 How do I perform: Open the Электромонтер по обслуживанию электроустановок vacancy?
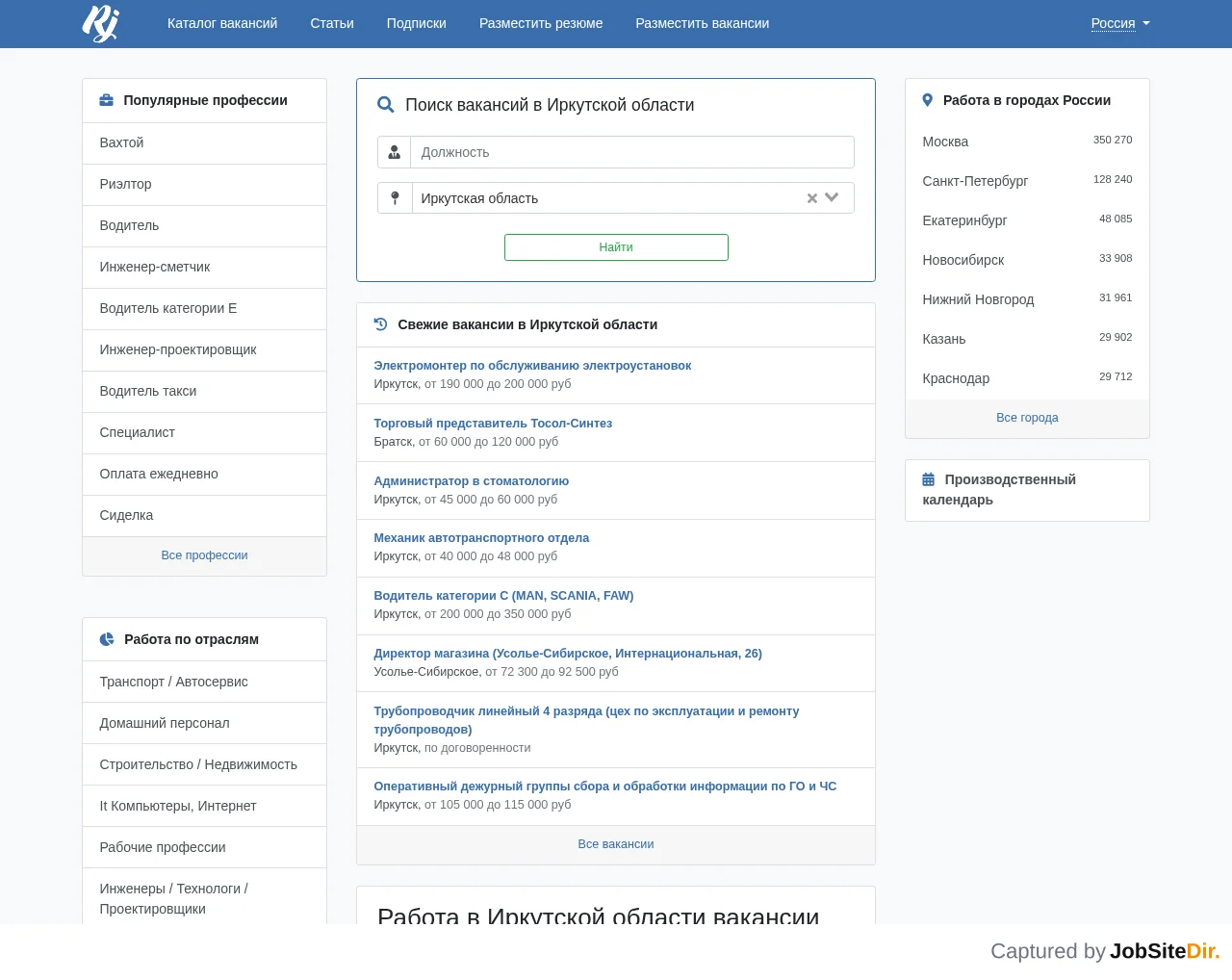(x=532, y=366)
